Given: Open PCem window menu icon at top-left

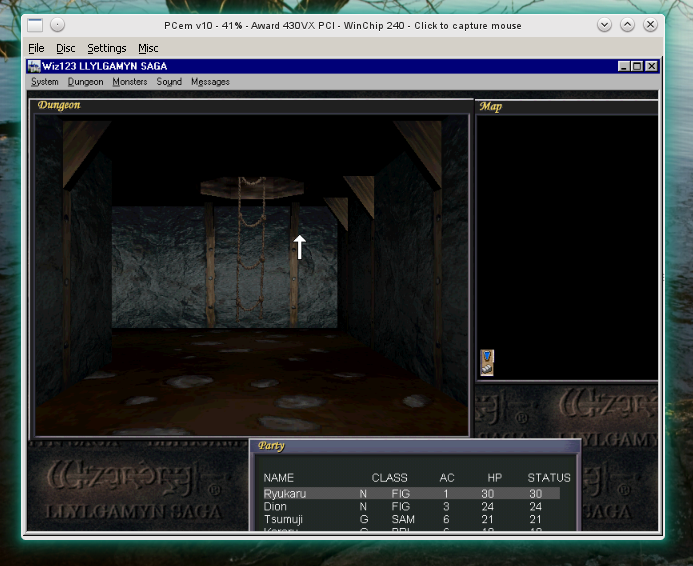Looking at the screenshot, I should coord(35,24).
